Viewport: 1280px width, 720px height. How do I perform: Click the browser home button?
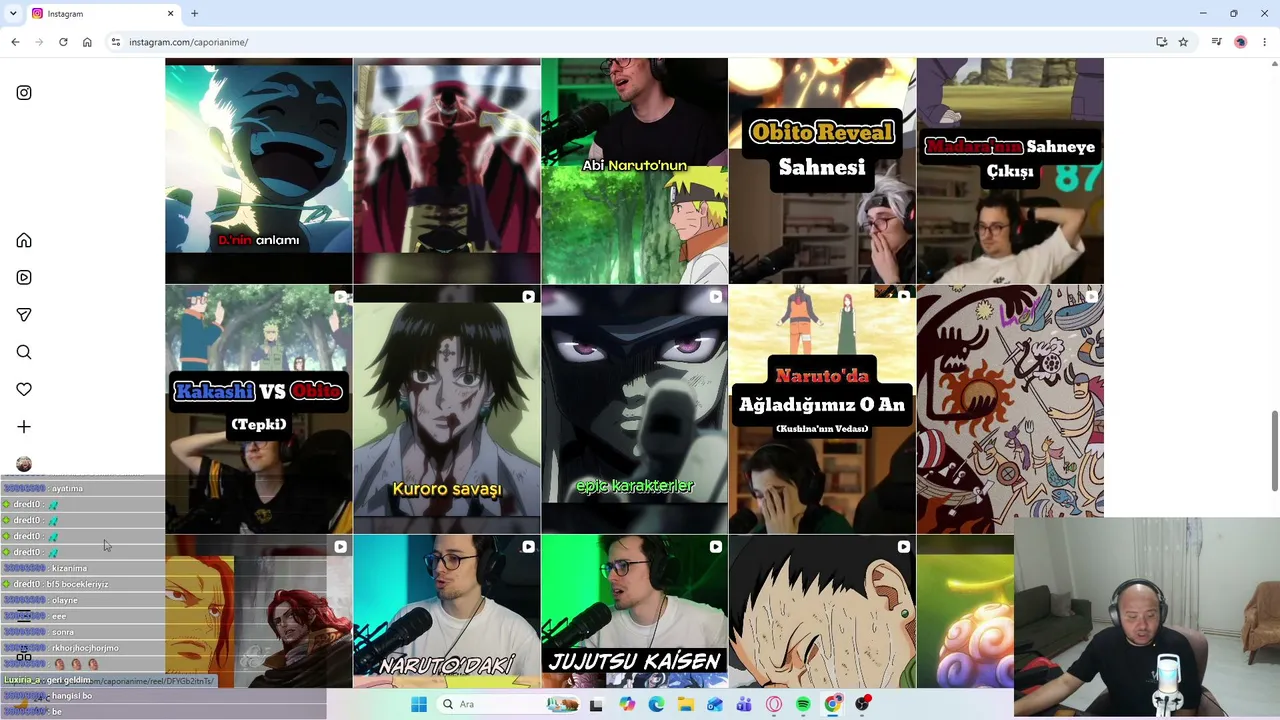(87, 42)
